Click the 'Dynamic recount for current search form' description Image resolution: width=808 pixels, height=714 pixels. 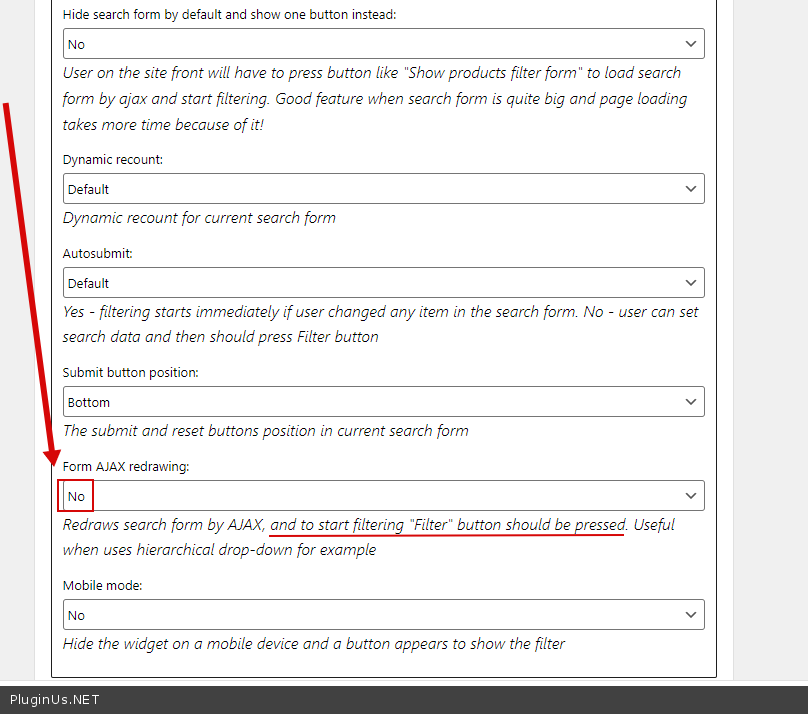199,218
